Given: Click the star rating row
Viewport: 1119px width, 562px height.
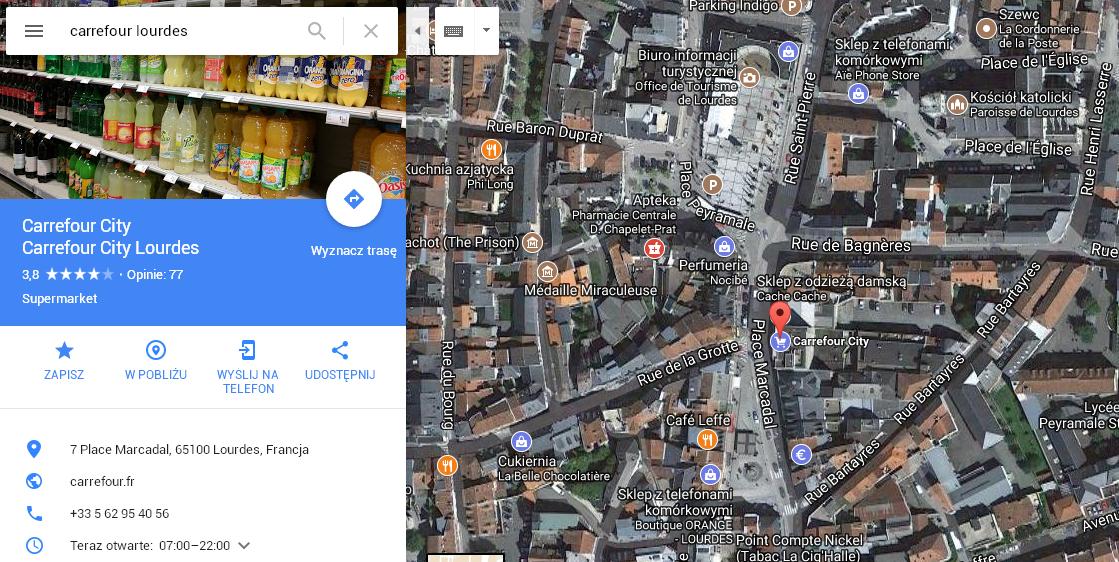Looking at the screenshot, I should click(80, 275).
